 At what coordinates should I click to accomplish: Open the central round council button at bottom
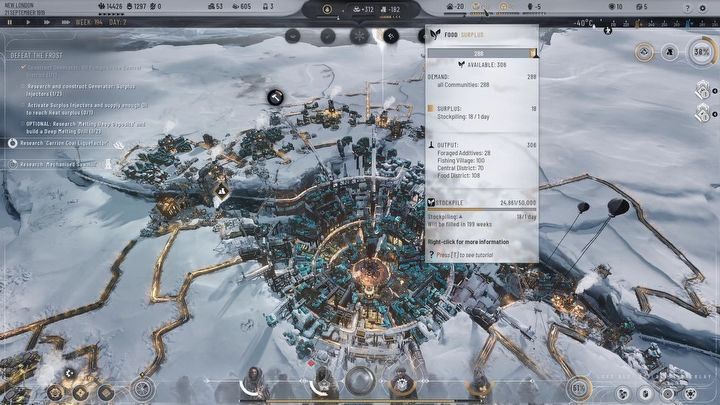(360, 381)
